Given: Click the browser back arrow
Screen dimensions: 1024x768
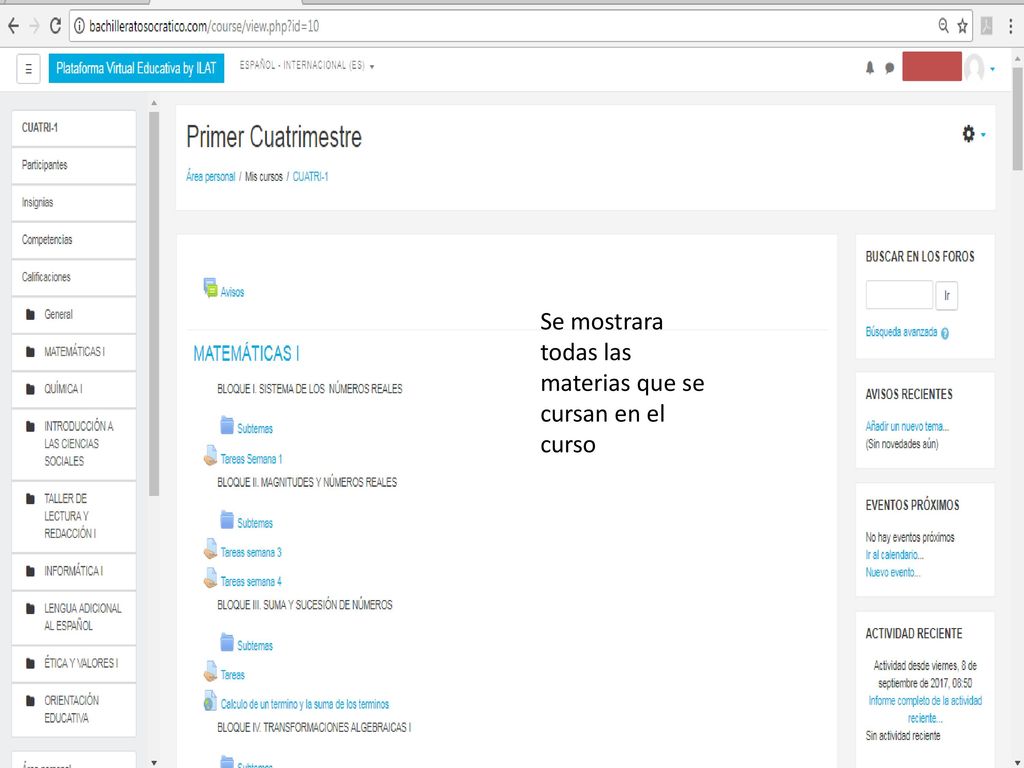Looking at the screenshot, I should coord(13,26).
